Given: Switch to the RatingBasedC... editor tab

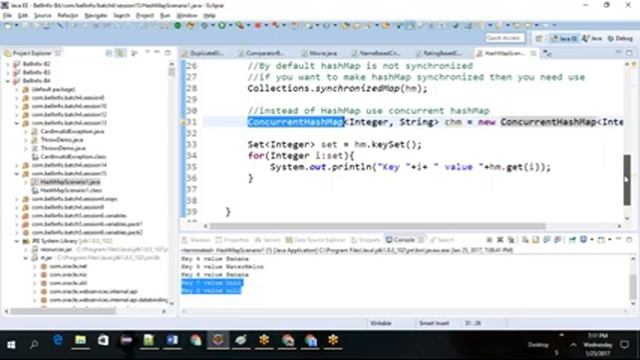Looking at the screenshot, I should (439, 53).
